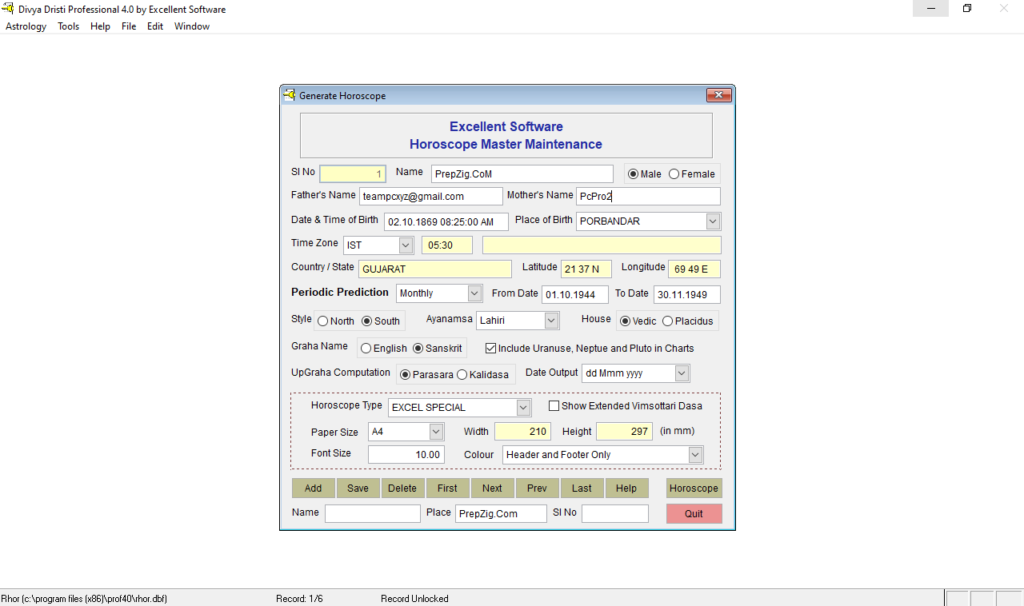This screenshot has width=1024, height=606.
Task: Click the 'Record Unlocked' status bar text
Action: coord(414,599)
